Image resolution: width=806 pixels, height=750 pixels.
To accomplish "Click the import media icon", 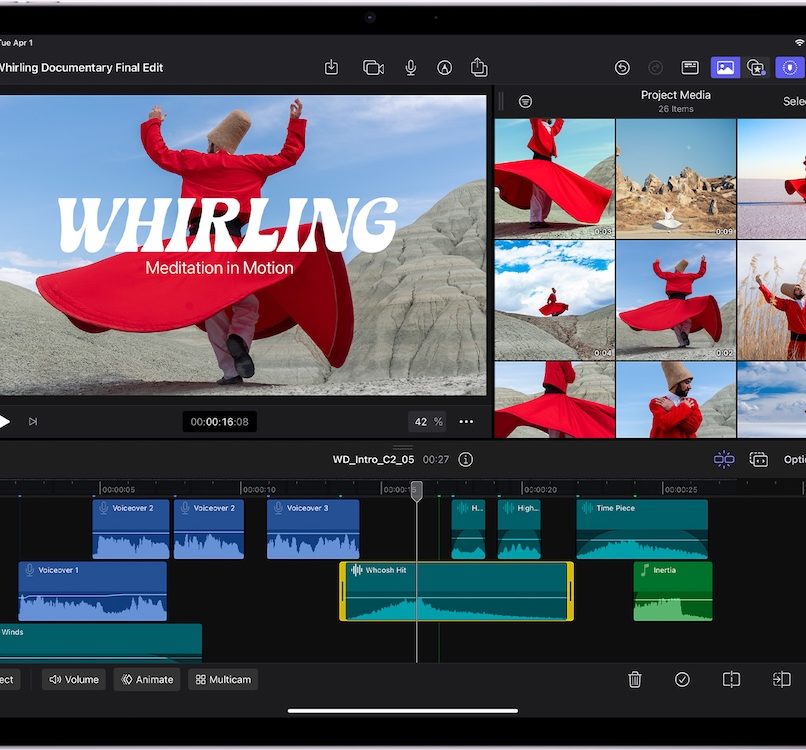I will [x=332, y=68].
